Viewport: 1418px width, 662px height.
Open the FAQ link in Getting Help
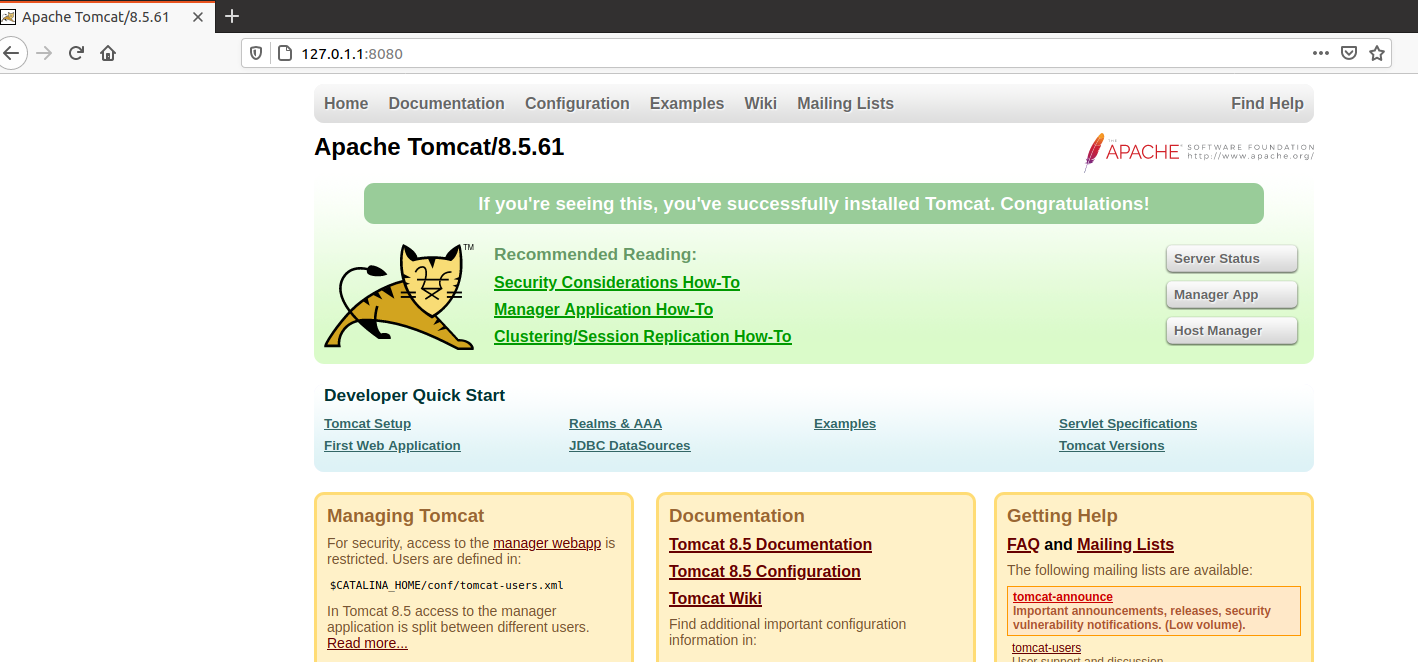(1023, 544)
